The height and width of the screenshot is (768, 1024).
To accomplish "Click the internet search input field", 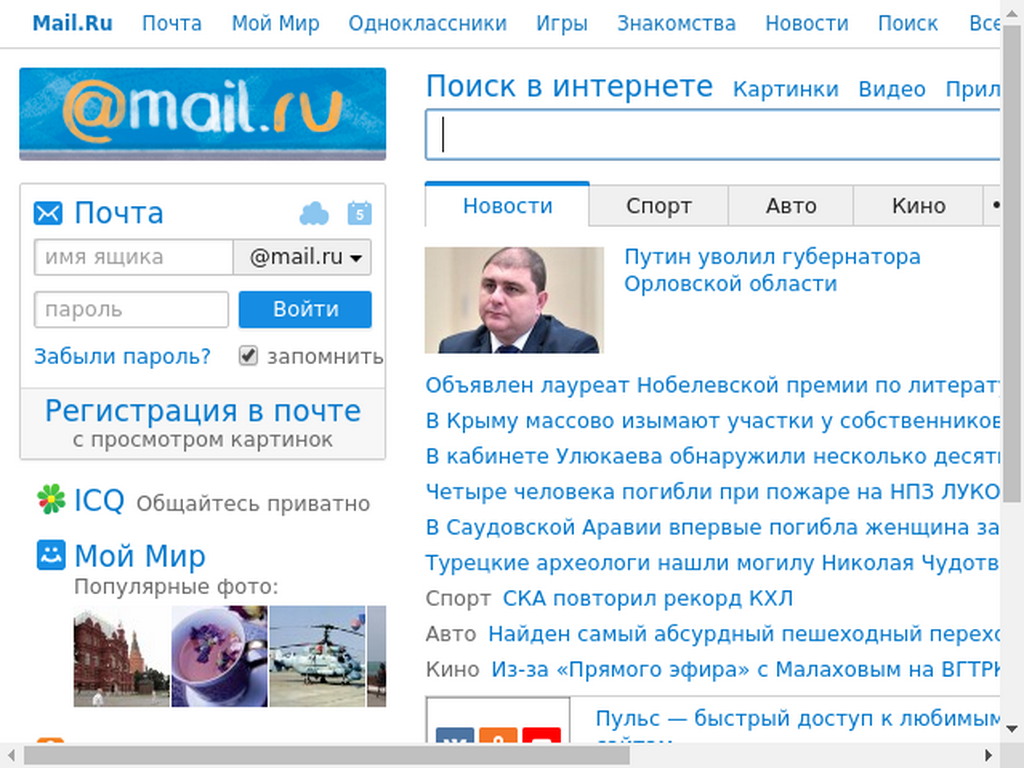I will (712, 135).
